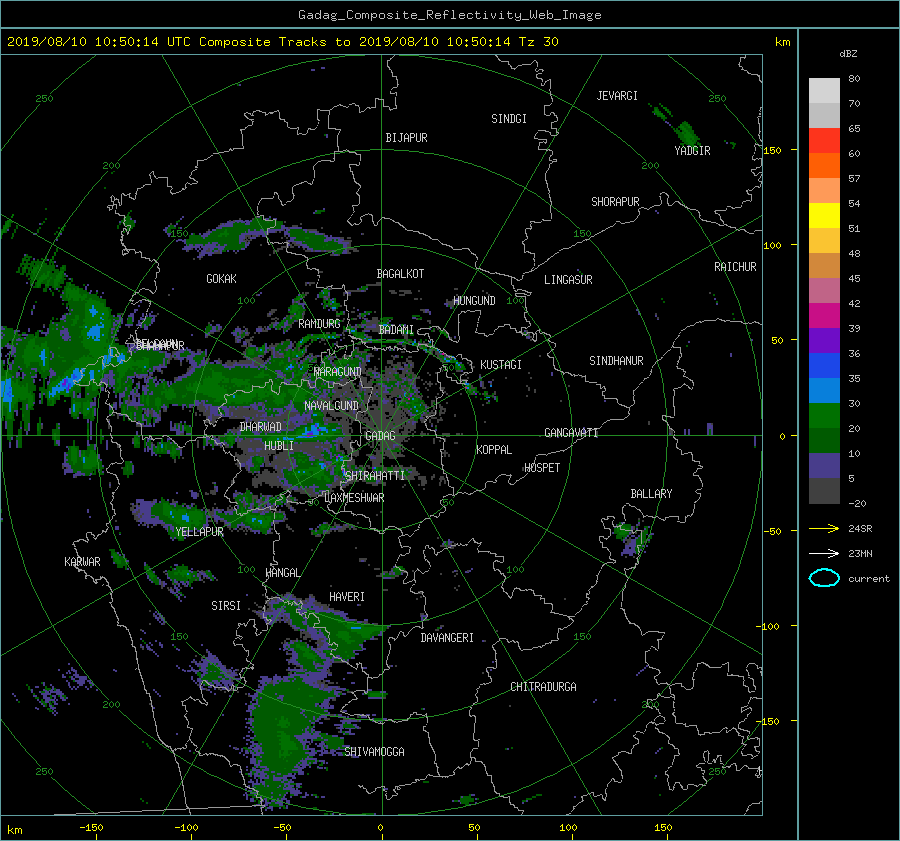
Task: Click the KOPPAL label
Action: coord(494,450)
